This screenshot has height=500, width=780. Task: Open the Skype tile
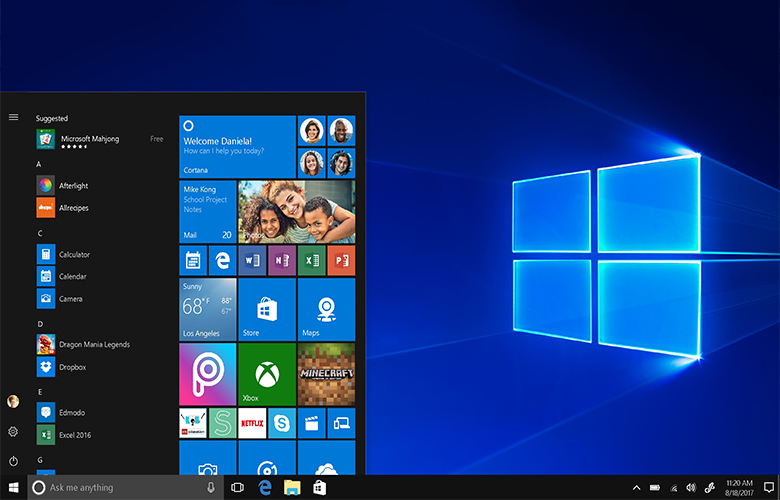[282, 423]
